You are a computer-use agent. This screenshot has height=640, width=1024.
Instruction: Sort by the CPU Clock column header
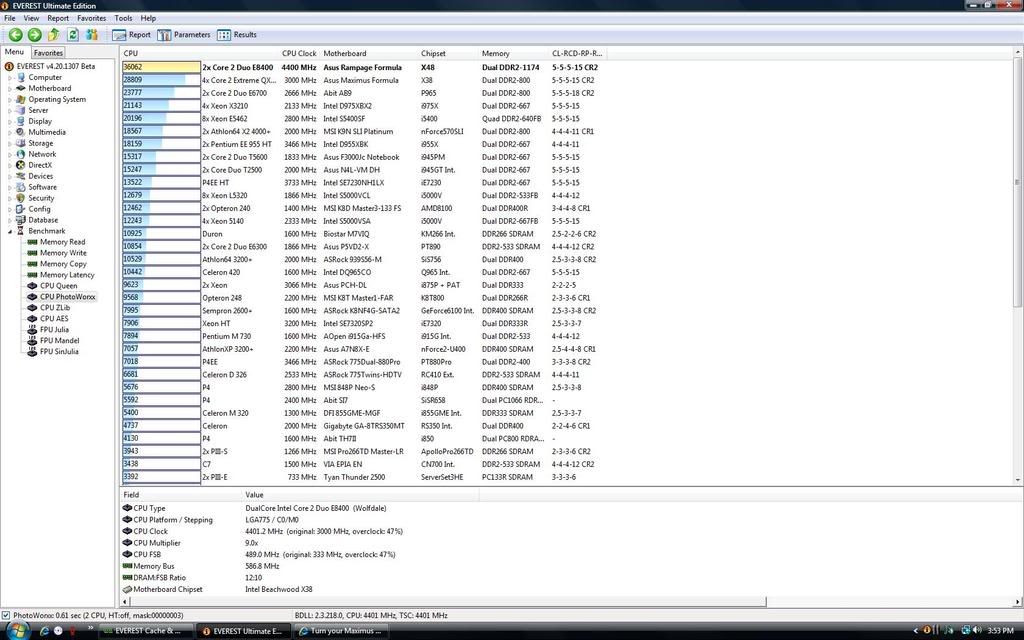coord(299,54)
